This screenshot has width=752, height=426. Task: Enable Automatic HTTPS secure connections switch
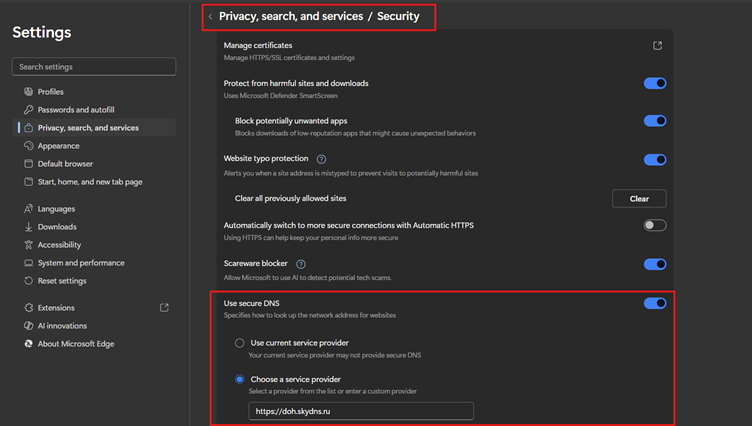654,226
